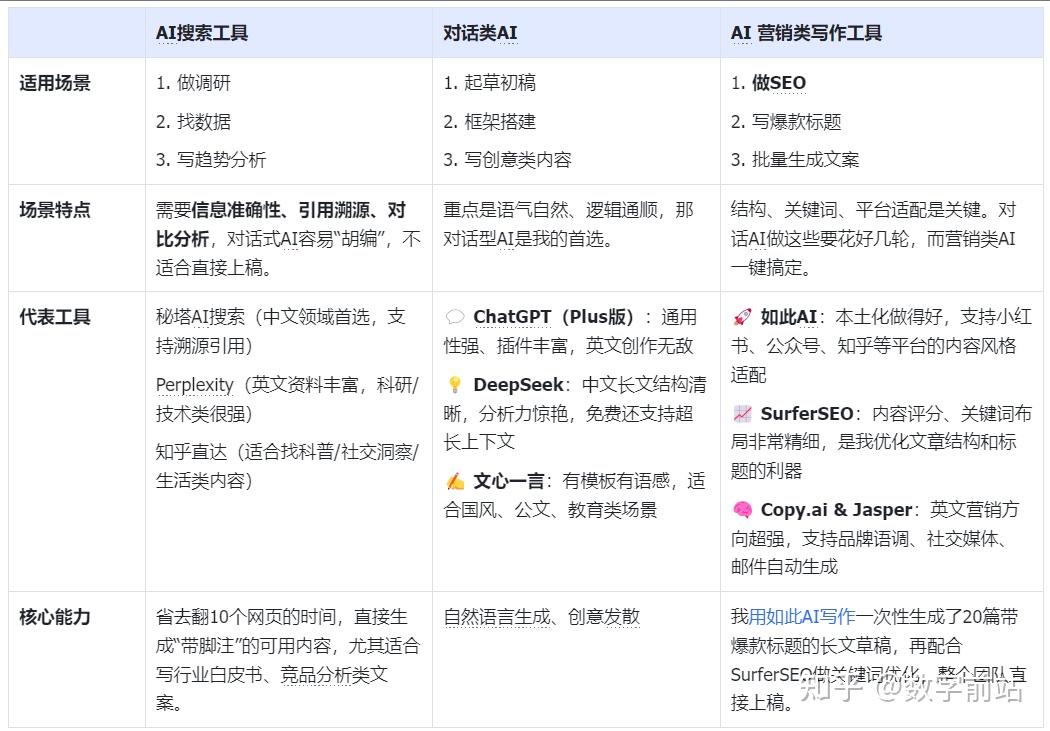Click the rocket emoji beside 如此AI
Viewport: 1050px width, 731px height.
(x=742, y=317)
